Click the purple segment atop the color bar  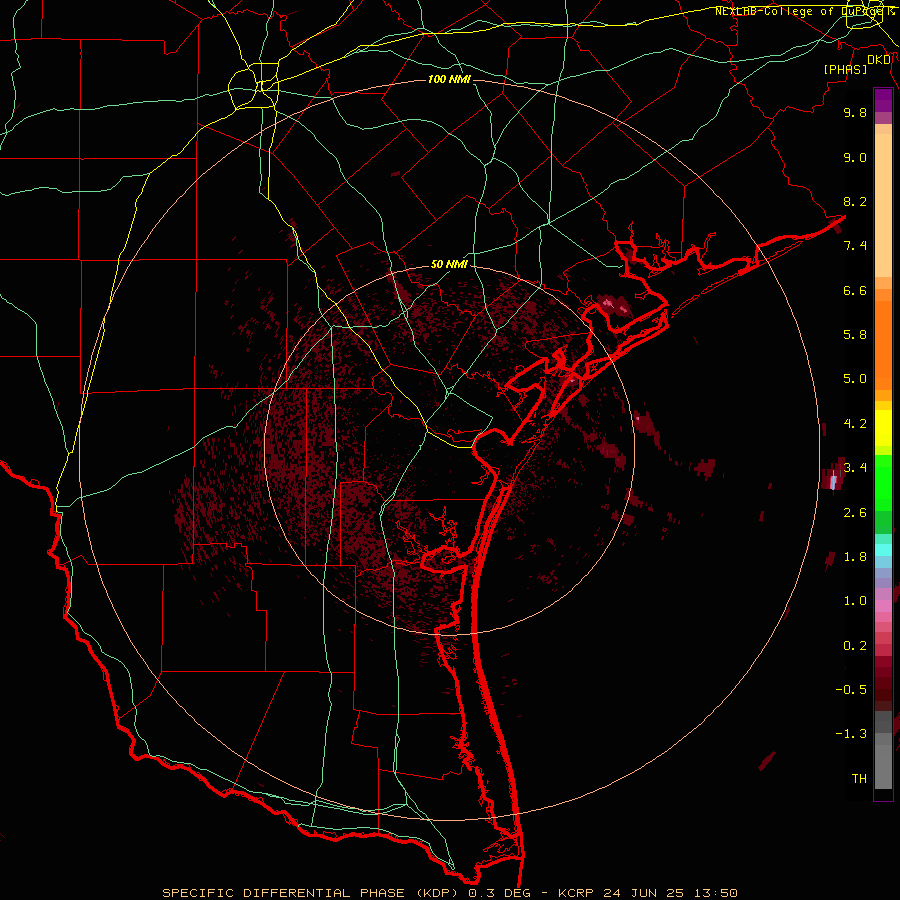[x=883, y=100]
